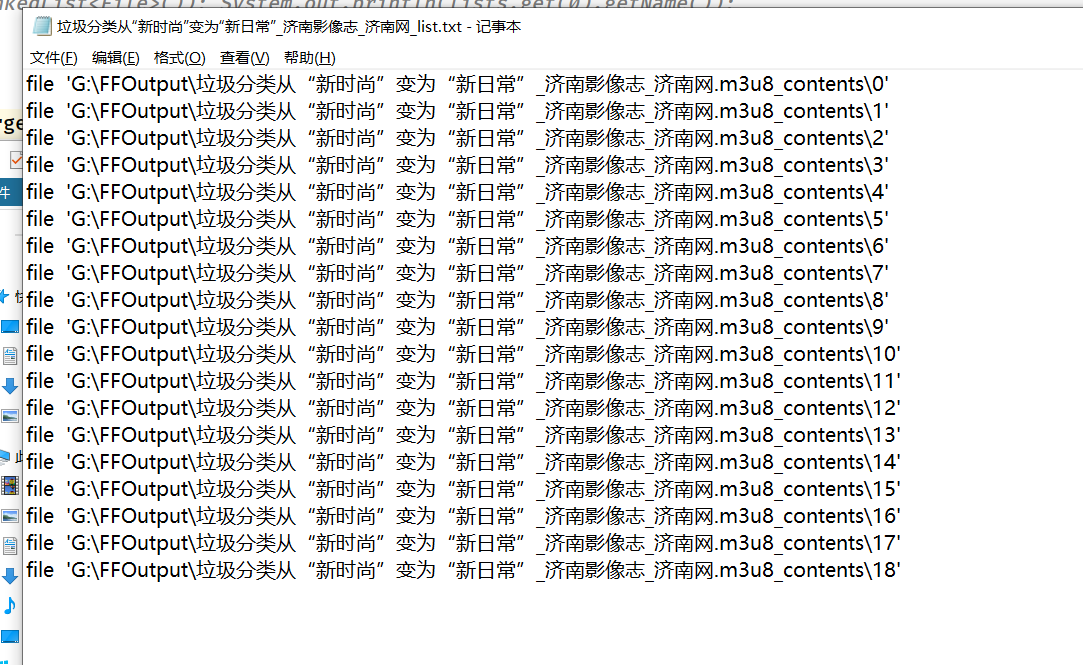This screenshot has width=1083, height=665.
Task: Open the 帮助(H) menu
Action: pyautogui.click(x=309, y=58)
